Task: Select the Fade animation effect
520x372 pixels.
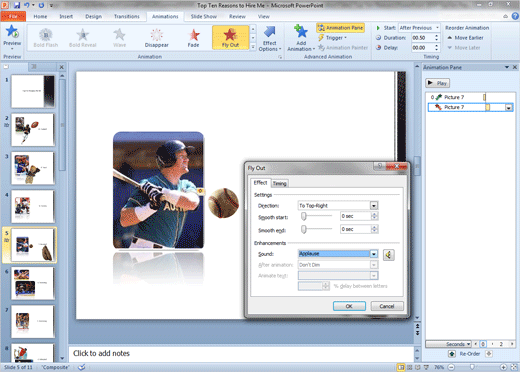Action: click(x=193, y=38)
